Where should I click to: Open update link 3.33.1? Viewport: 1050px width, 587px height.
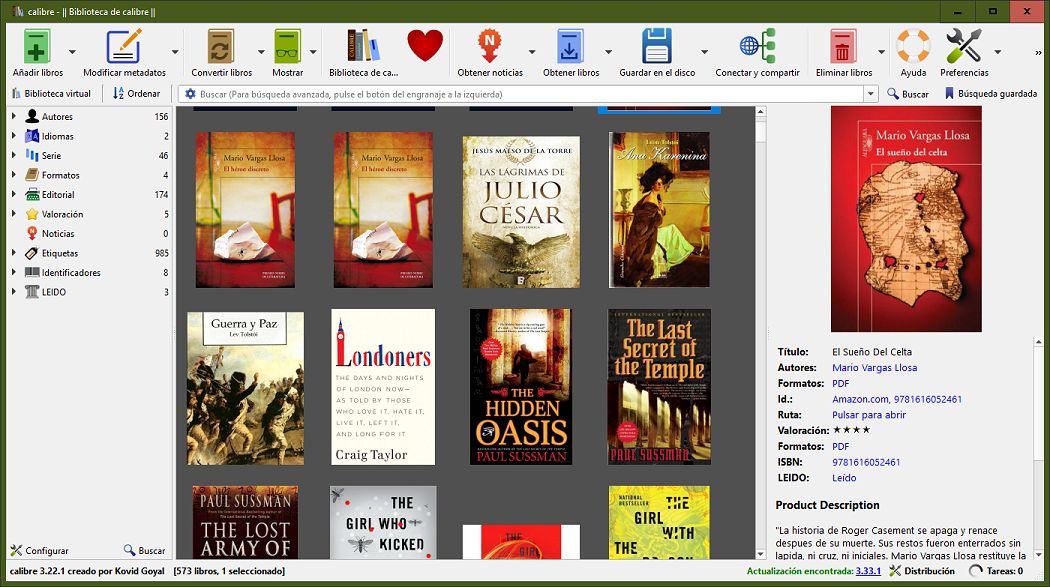click(x=868, y=571)
